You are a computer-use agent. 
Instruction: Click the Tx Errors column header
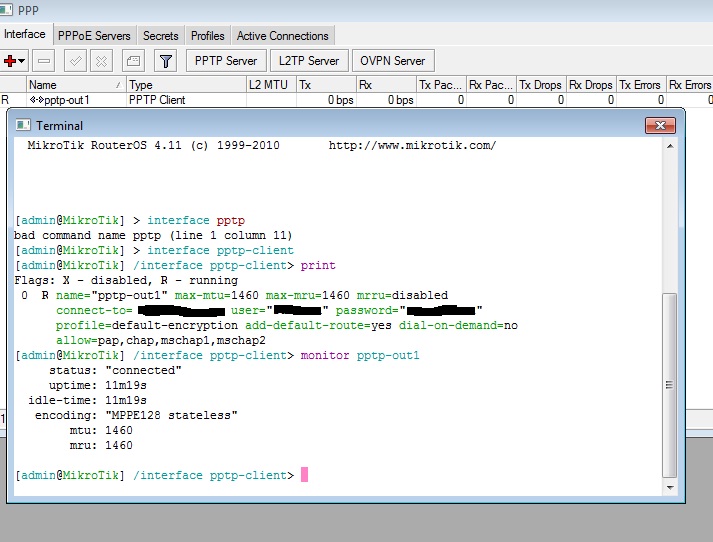pyautogui.click(x=641, y=85)
